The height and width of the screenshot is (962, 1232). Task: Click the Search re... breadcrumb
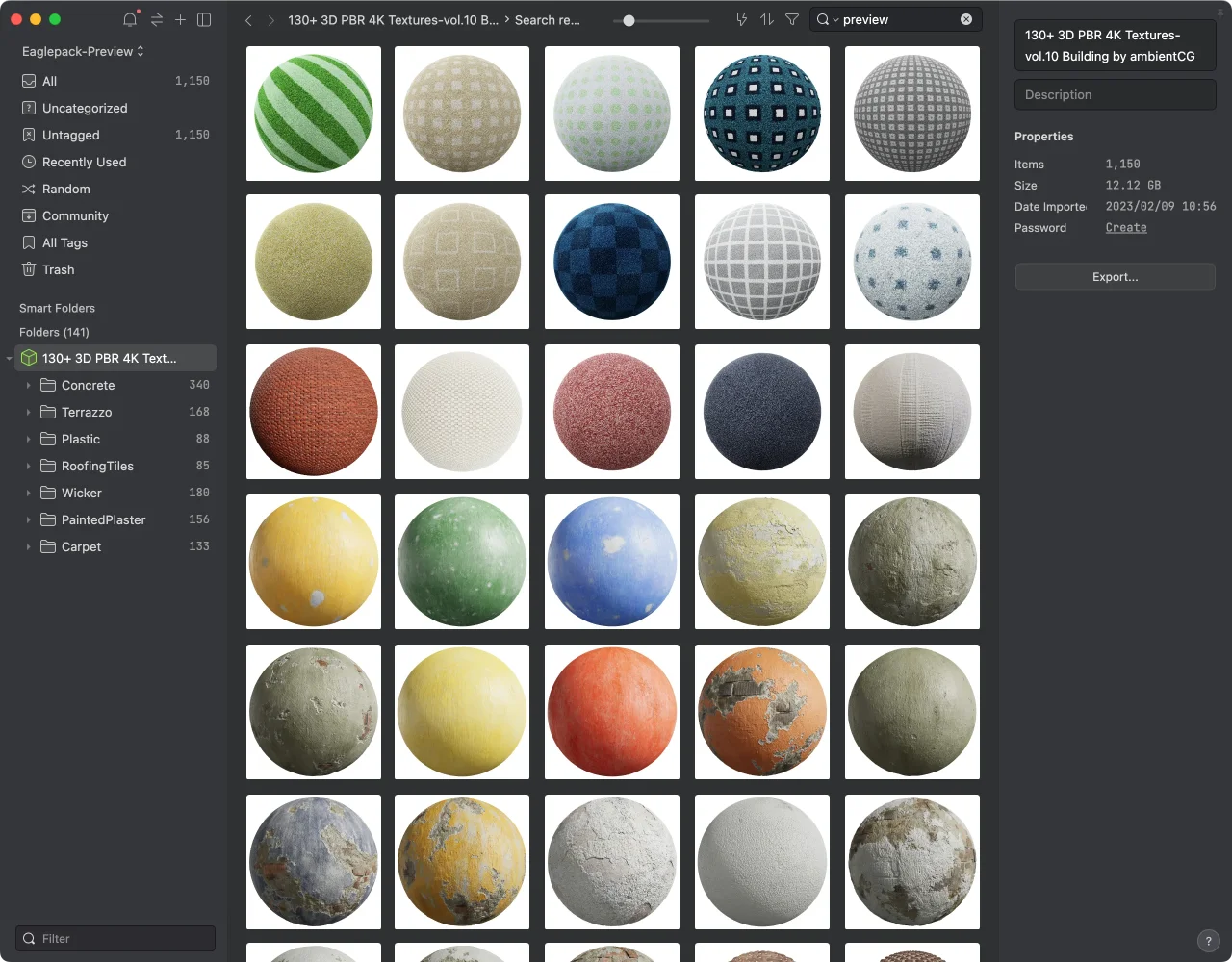(x=548, y=20)
